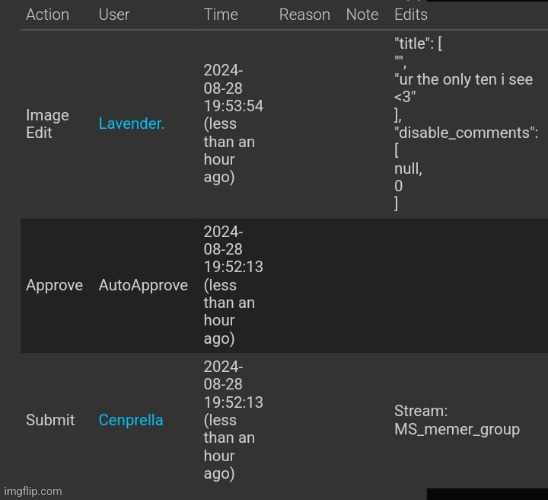Click the Edits column header
This screenshot has height=500, width=548.
click(x=411, y=15)
